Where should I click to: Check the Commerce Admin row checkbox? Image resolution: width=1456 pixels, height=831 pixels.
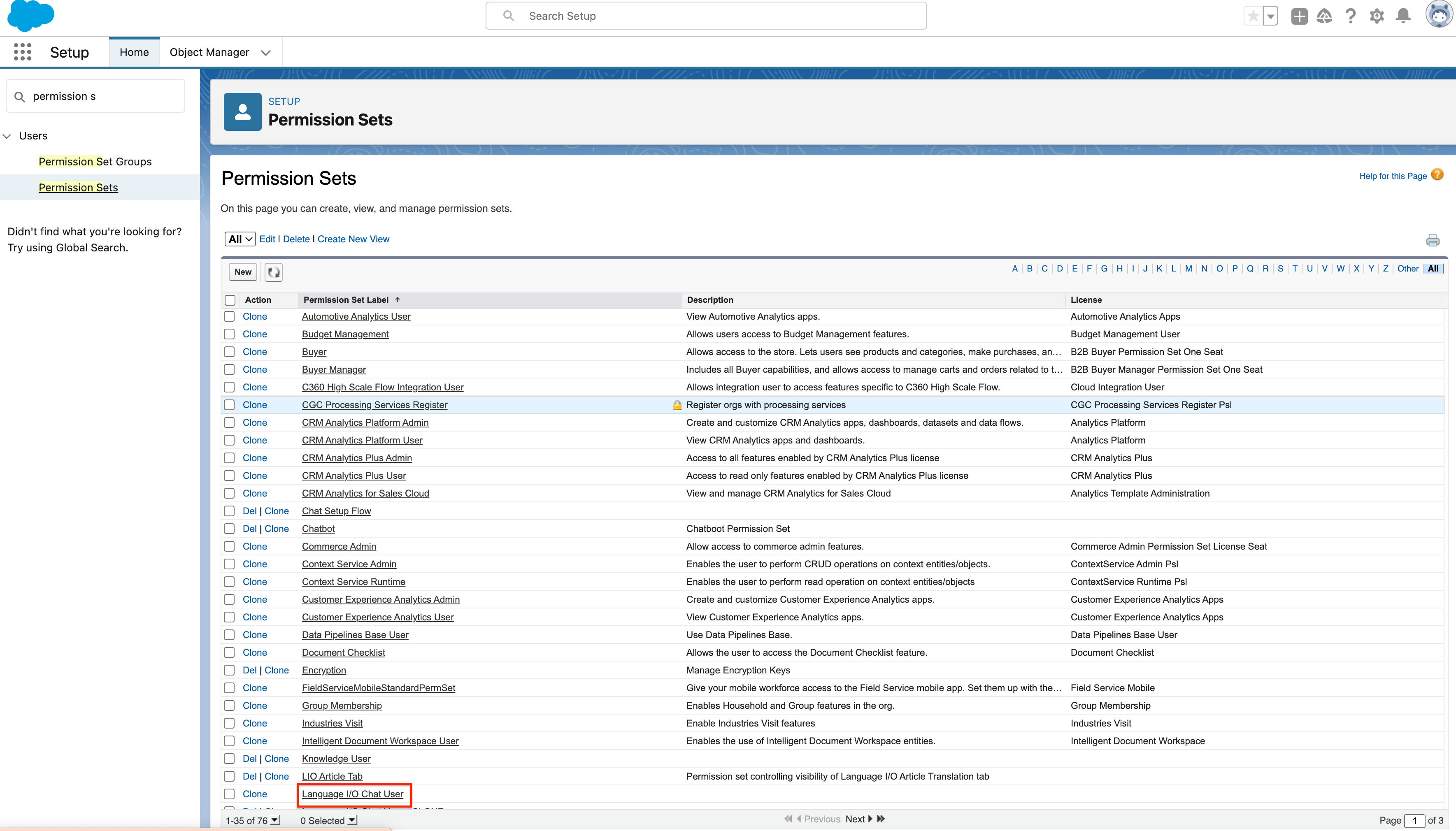point(230,546)
